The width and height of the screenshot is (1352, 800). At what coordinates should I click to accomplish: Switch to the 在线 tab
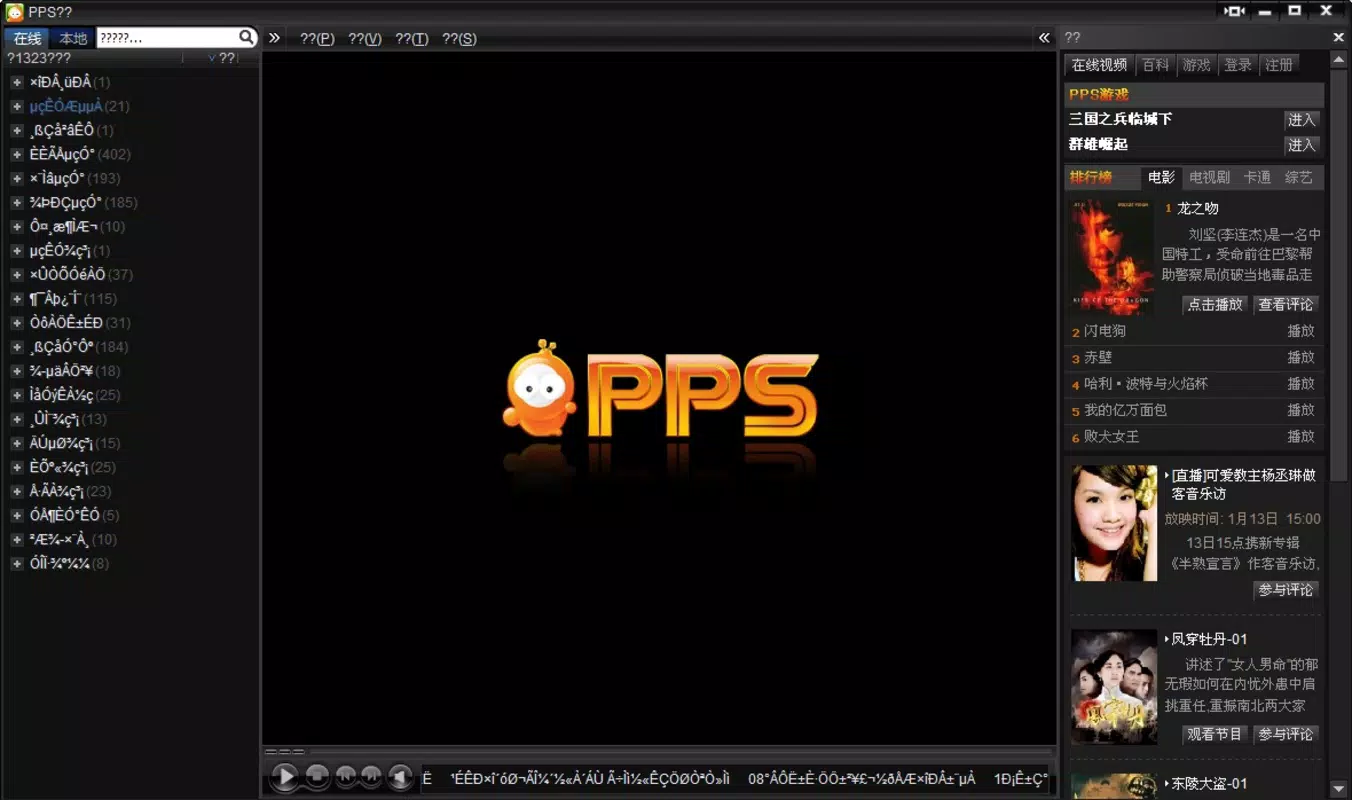click(27, 38)
